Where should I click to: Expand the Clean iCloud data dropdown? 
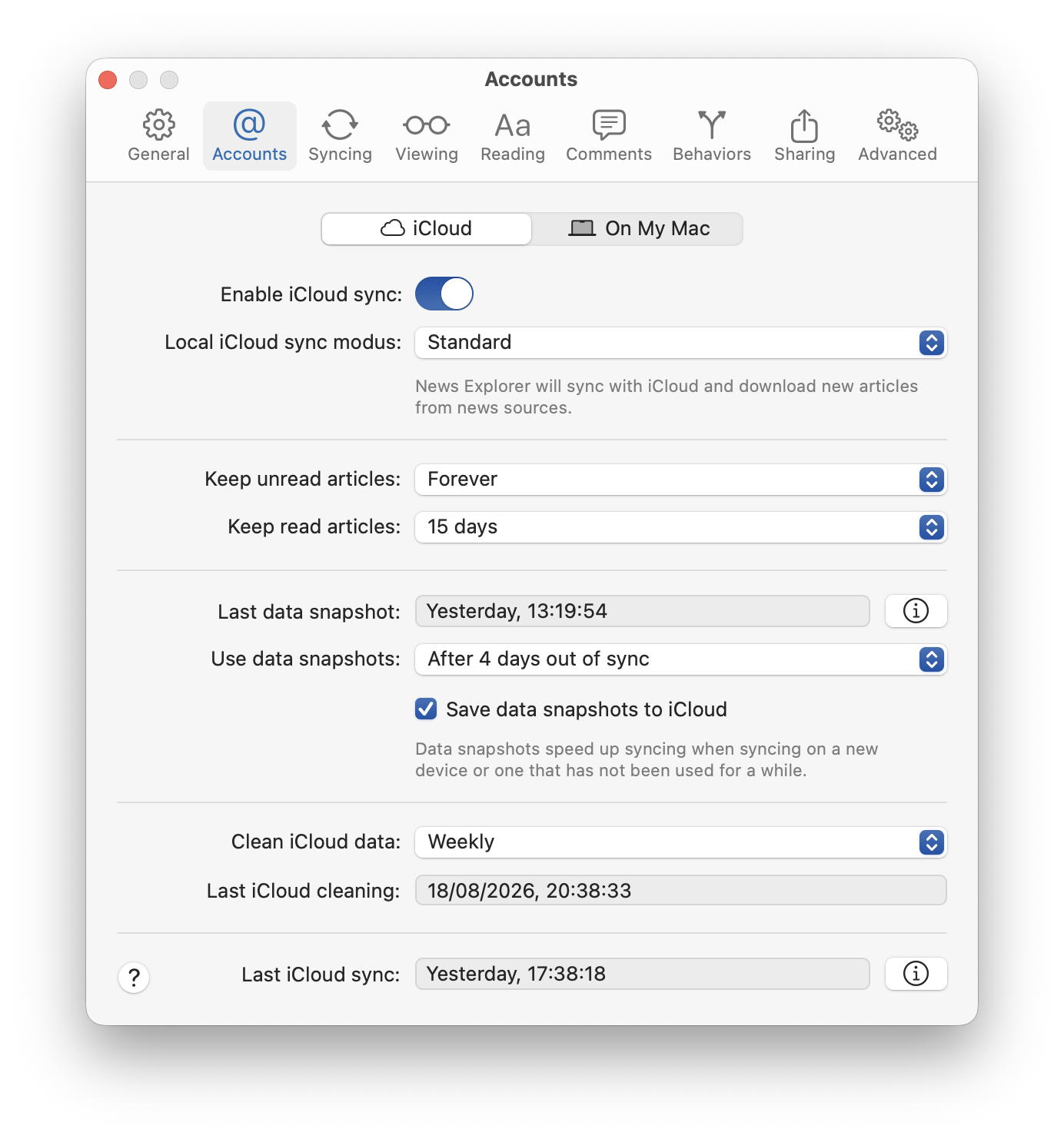(x=681, y=842)
